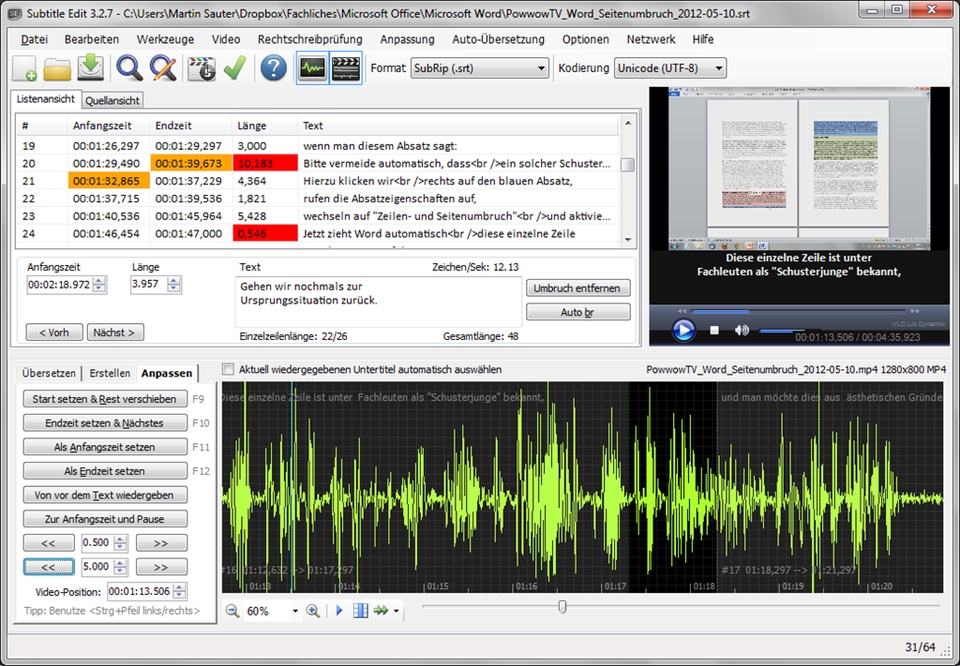
Task: Go to next subtitle with Nächst button
Action: pyautogui.click(x=114, y=332)
